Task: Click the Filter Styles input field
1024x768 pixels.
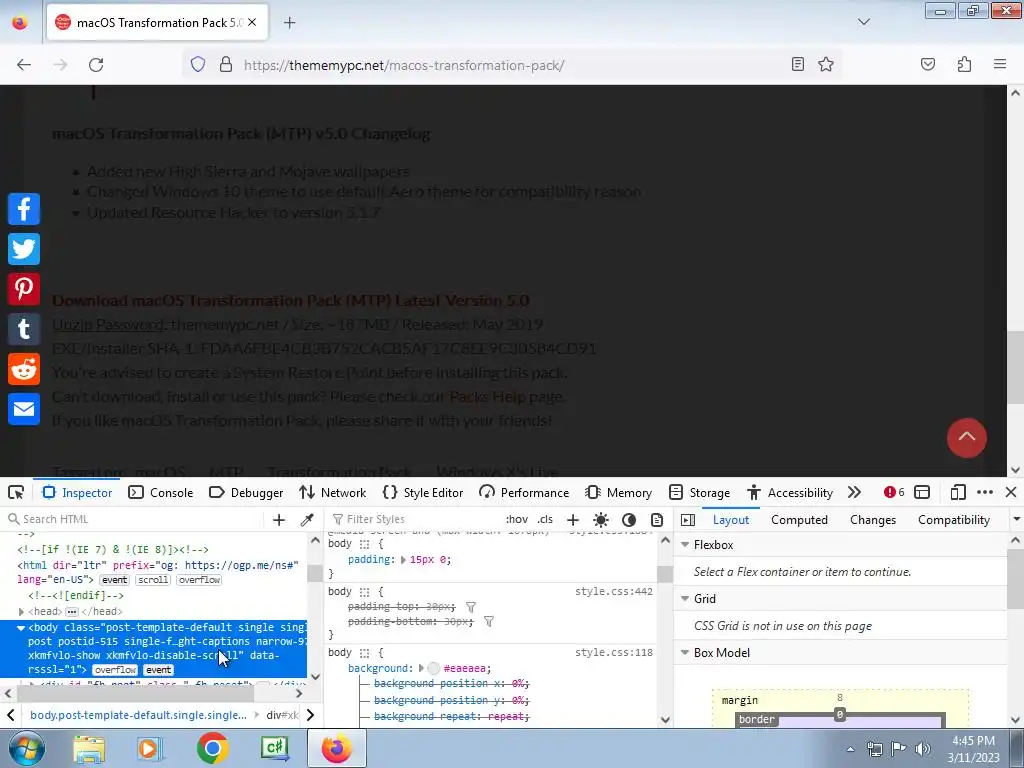Action: click(415, 519)
